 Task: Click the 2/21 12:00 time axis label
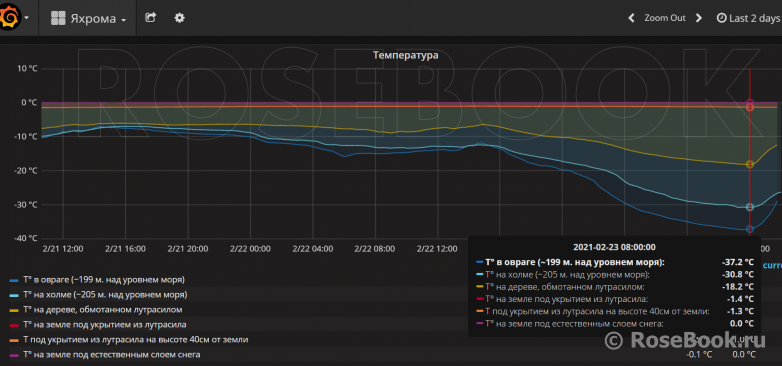[x=62, y=248]
